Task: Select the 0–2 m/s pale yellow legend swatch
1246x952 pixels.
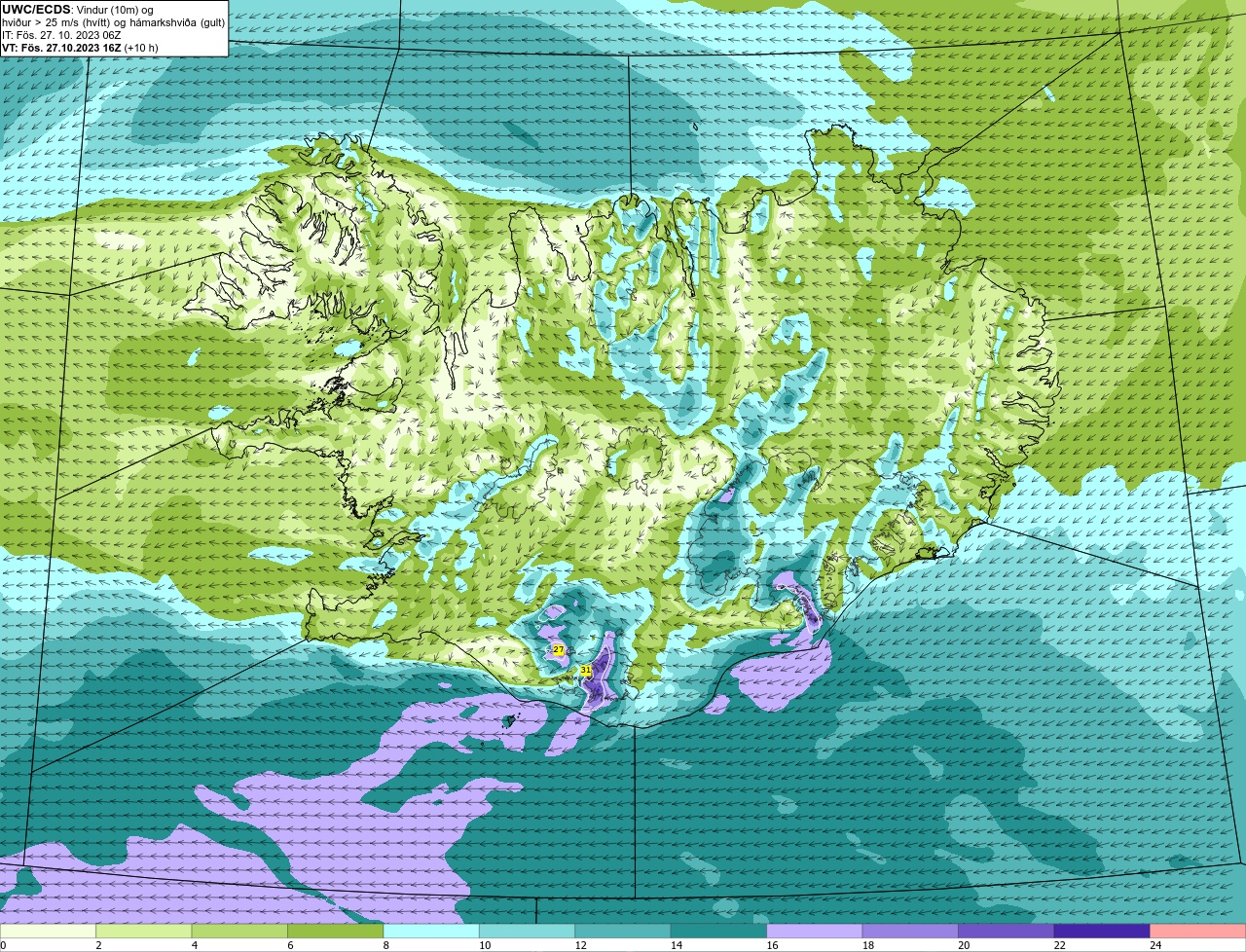Action: tap(50, 931)
